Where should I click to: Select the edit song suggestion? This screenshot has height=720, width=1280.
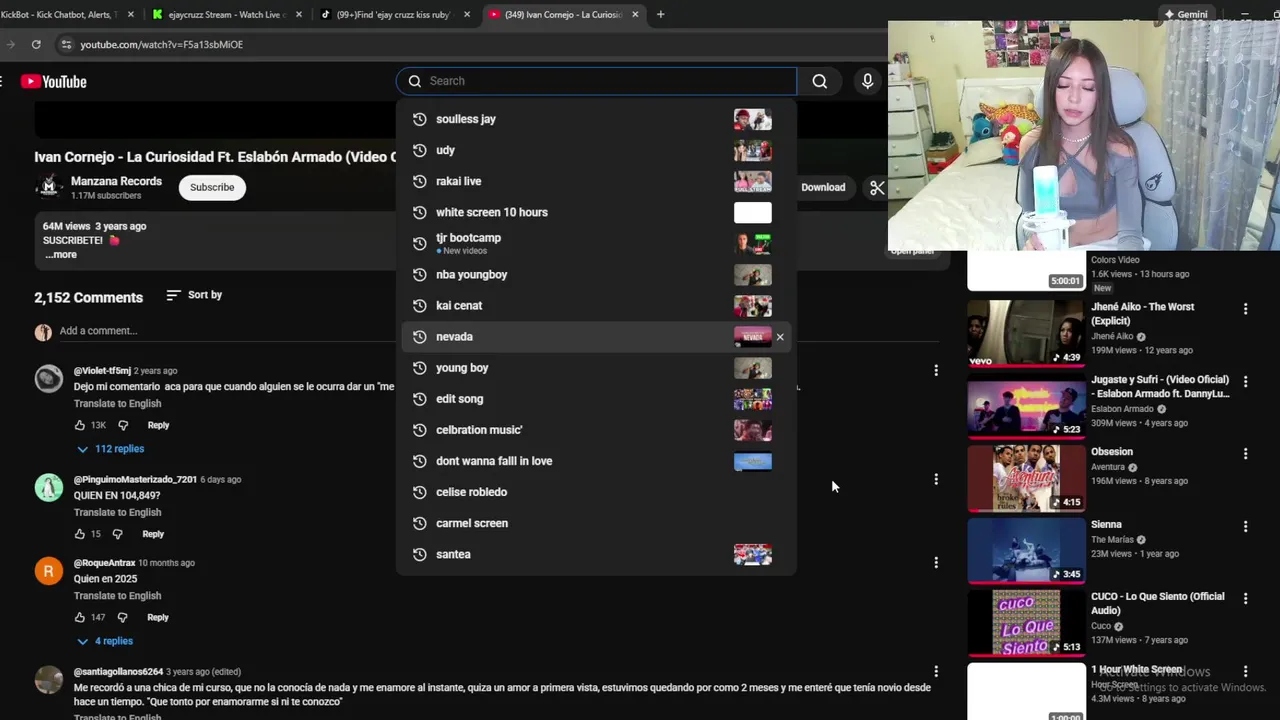pyautogui.click(x=597, y=399)
